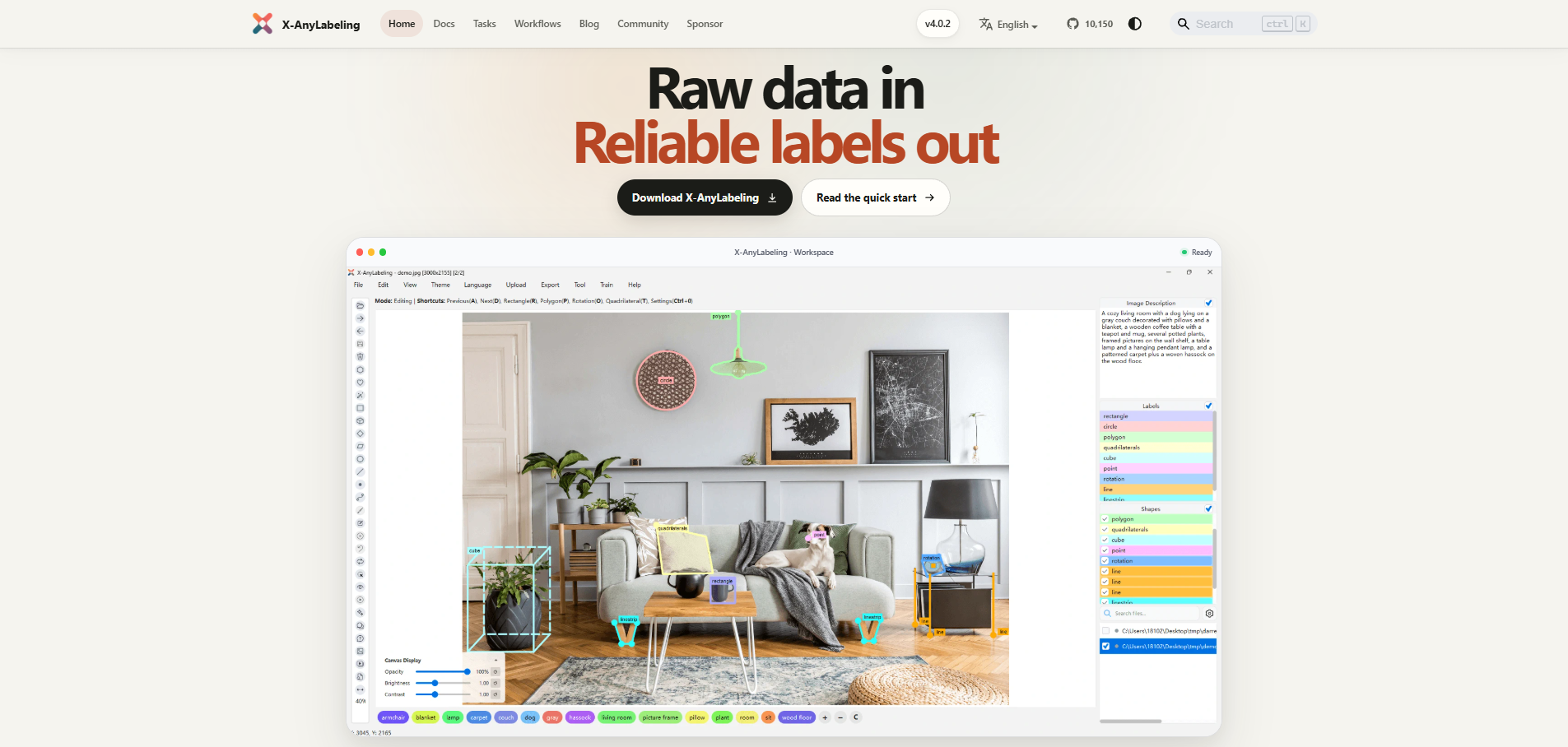Select the circle shape tool icon
The image size is (1568, 747).
[360, 459]
